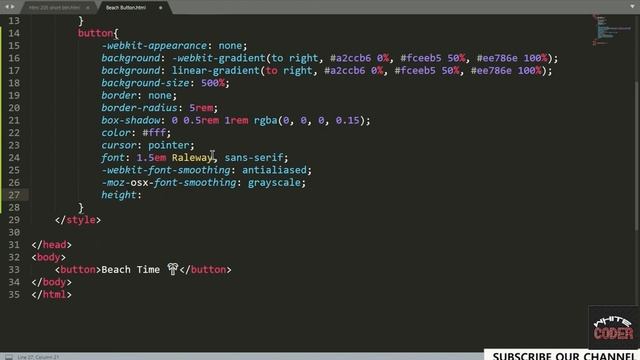Click 'Raleway' font name on line 24
The width and height of the screenshot is (640, 360).
coord(192,158)
